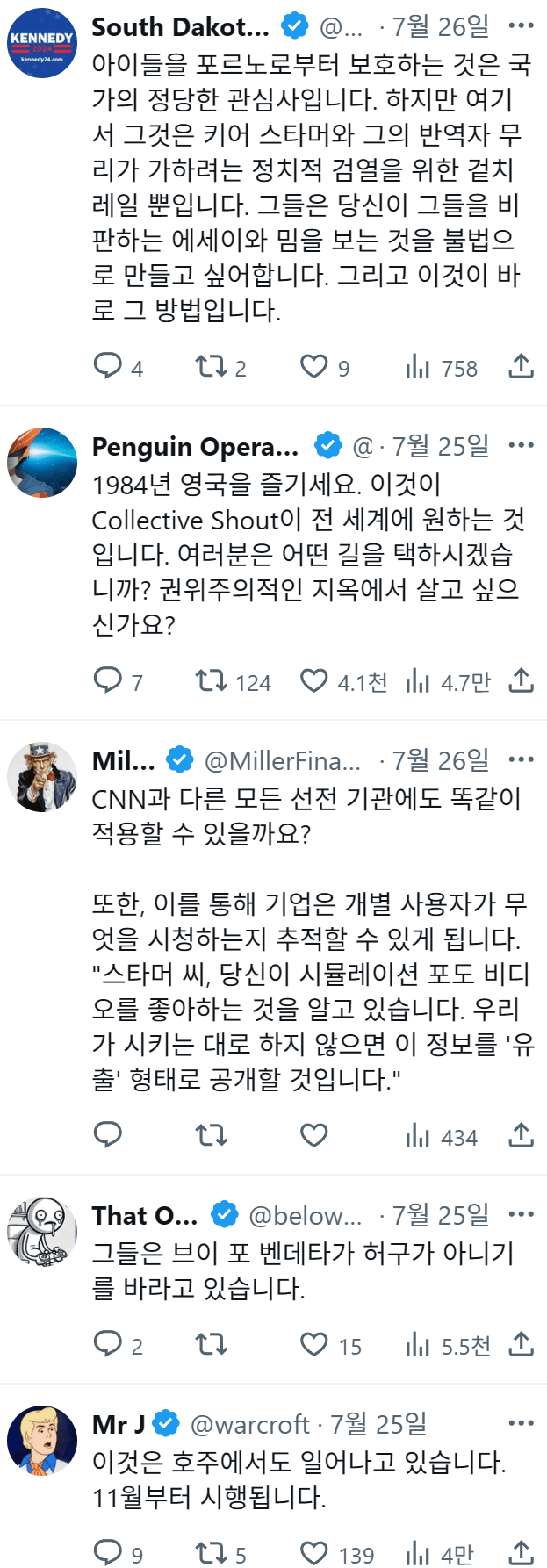This screenshot has height=1568, width=547.
Task: Click the Penguin Opera display name
Action: [x=195, y=447]
